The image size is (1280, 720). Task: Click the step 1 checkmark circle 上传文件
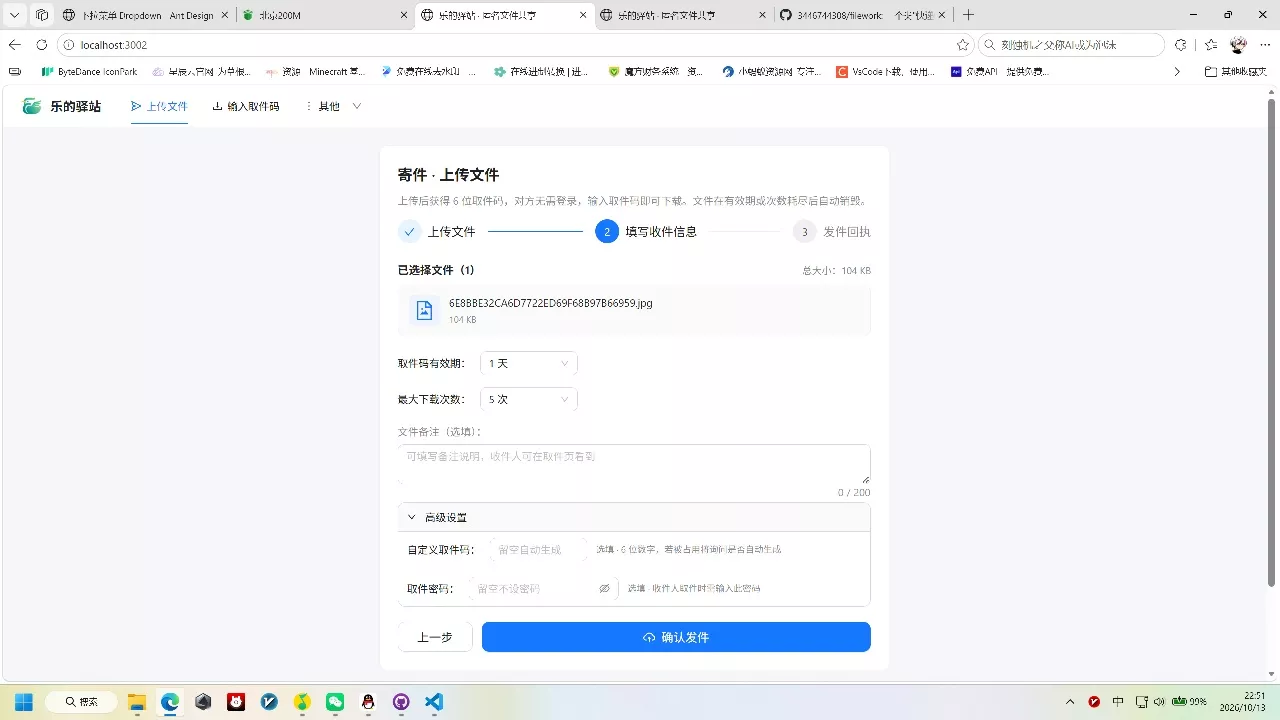click(410, 232)
